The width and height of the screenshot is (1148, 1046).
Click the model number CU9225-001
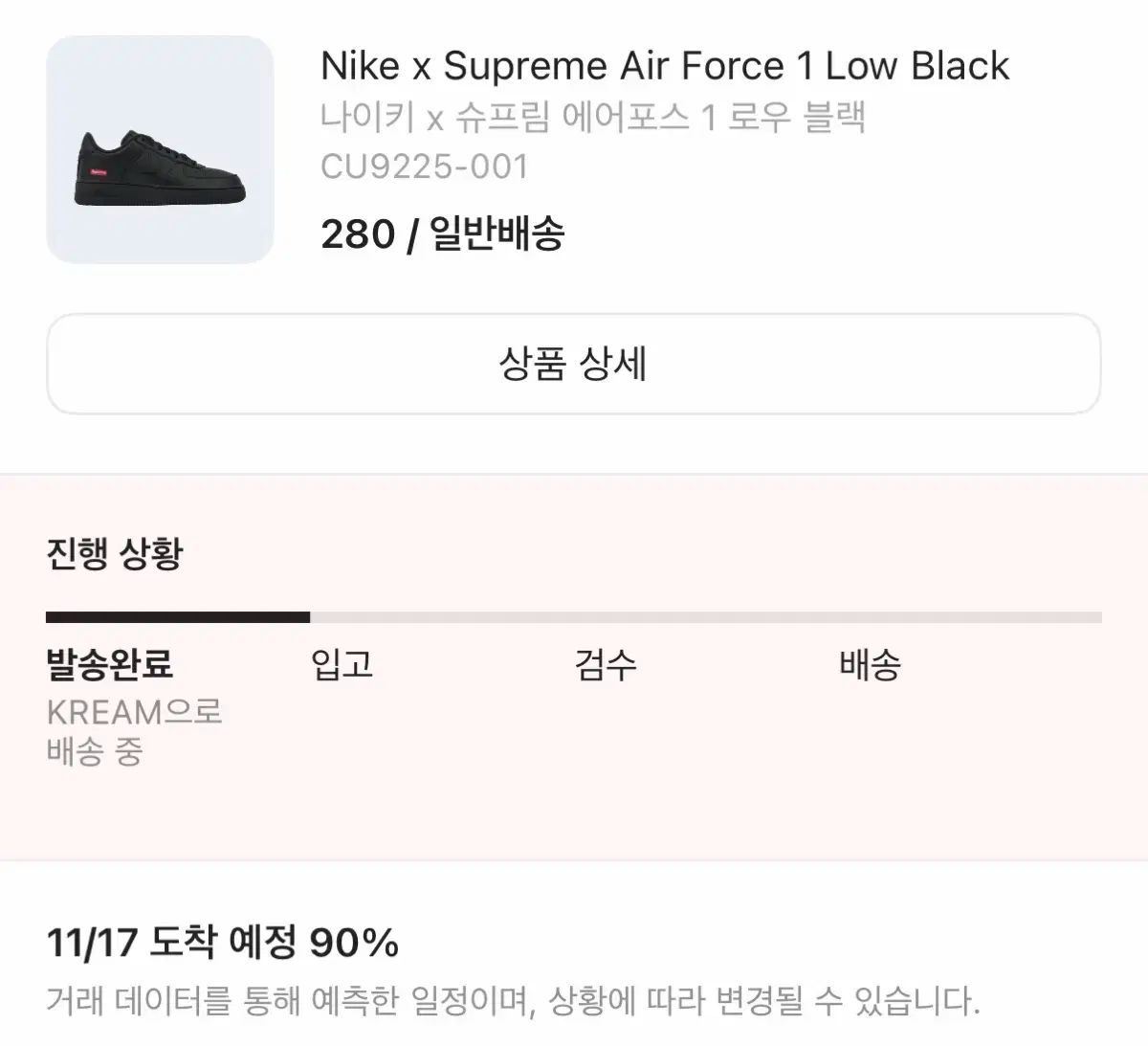point(428,168)
